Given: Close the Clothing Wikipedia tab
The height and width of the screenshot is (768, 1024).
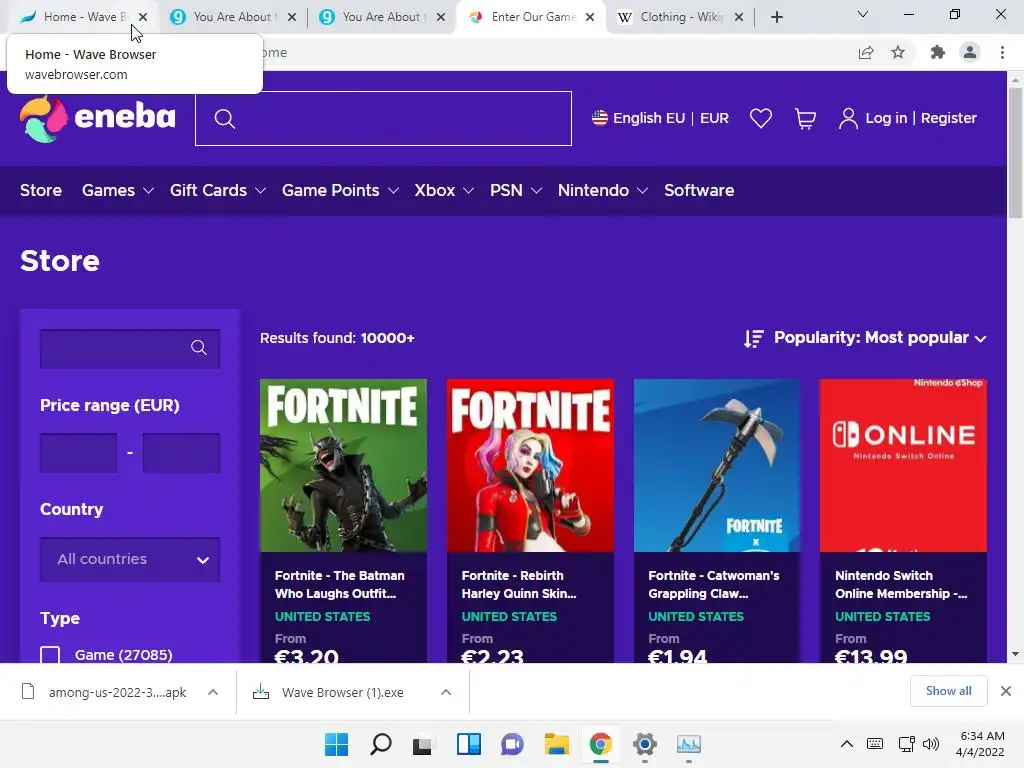Looking at the screenshot, I should [x=739, y=17].
